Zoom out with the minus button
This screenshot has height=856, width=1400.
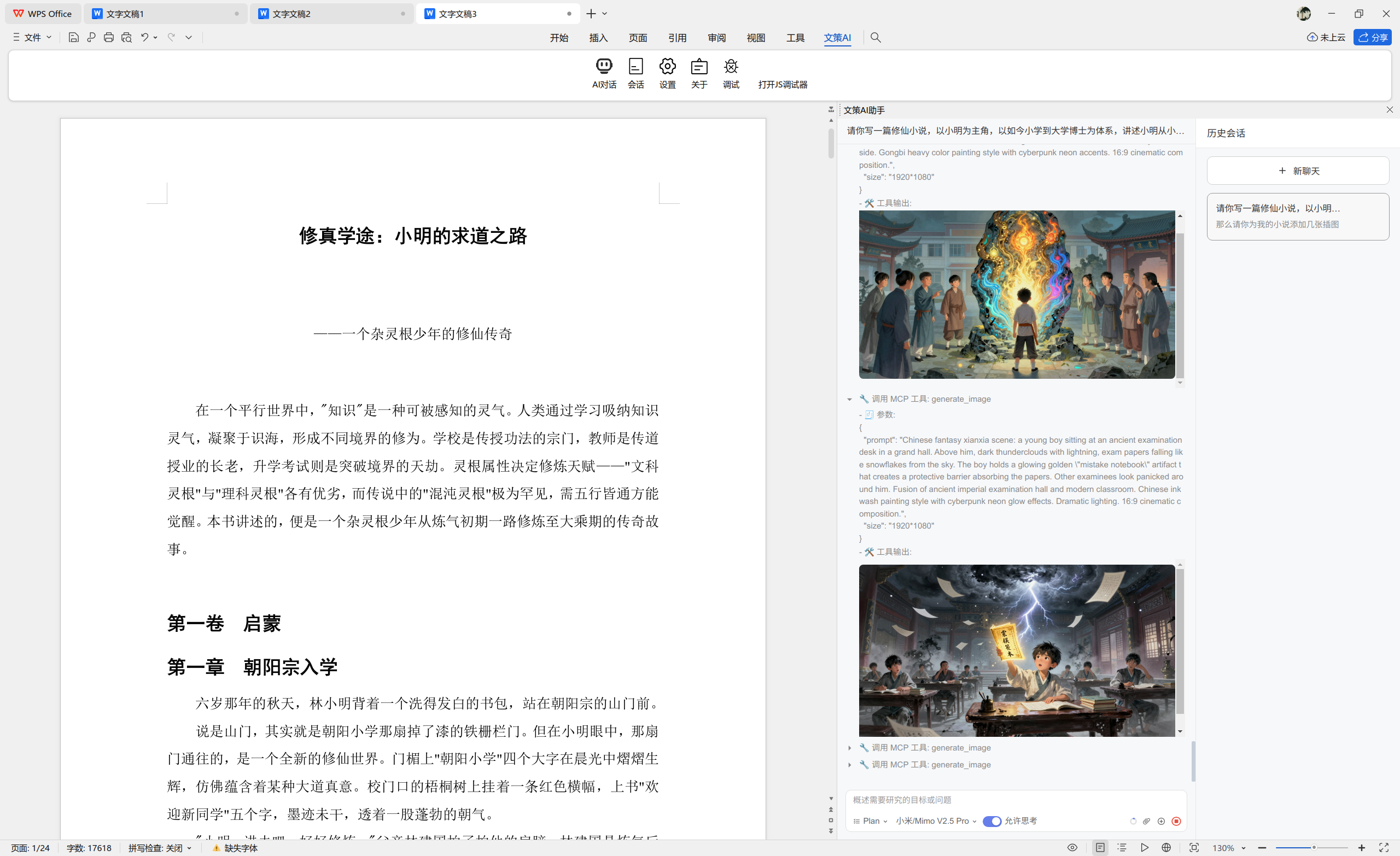click(1262, 847)
